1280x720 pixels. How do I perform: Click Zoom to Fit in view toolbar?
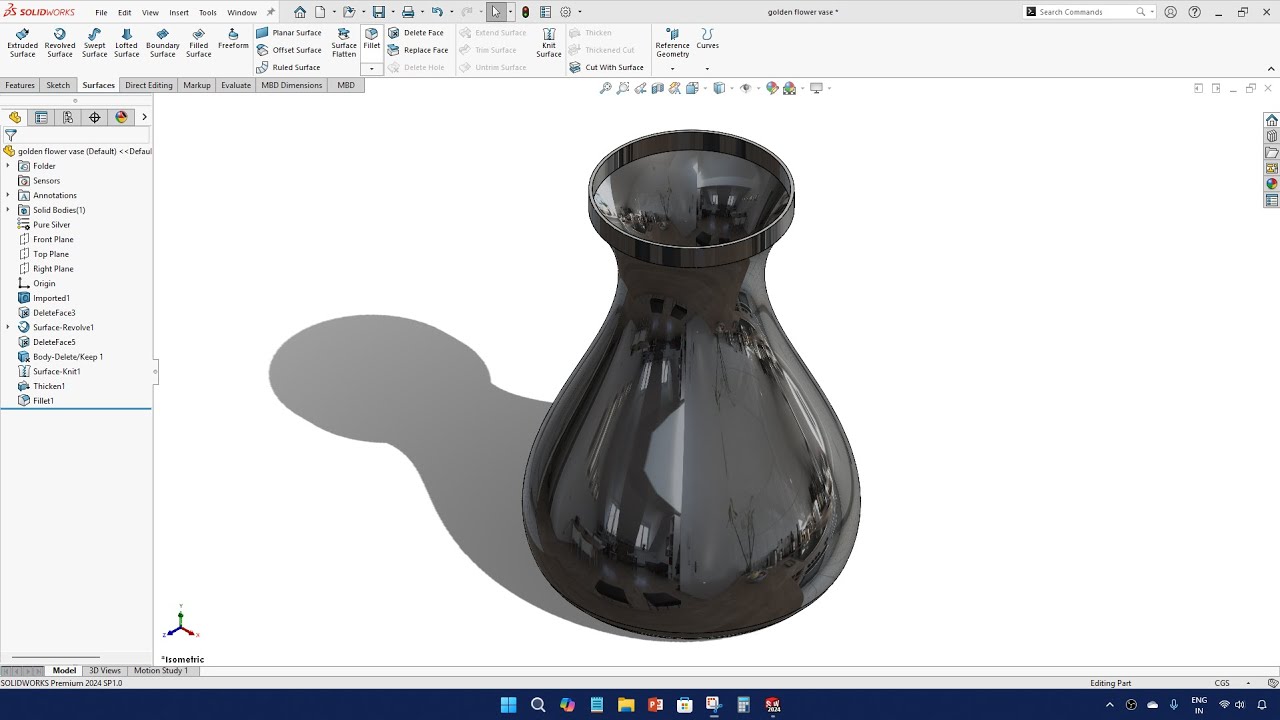tap(606, 88)
